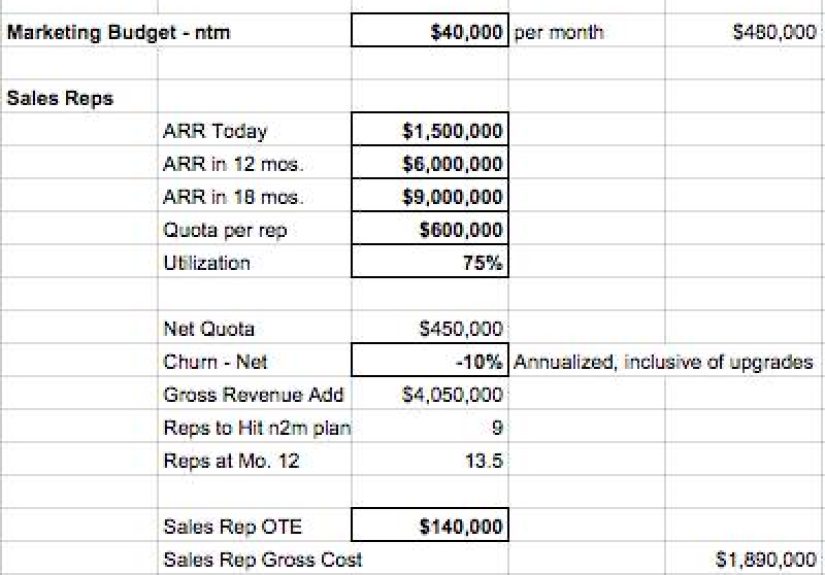The height and width of the screenshot is (575, 825).
Task: Select the $6,000,000 value cell
Action: click(x=430, y=163)
